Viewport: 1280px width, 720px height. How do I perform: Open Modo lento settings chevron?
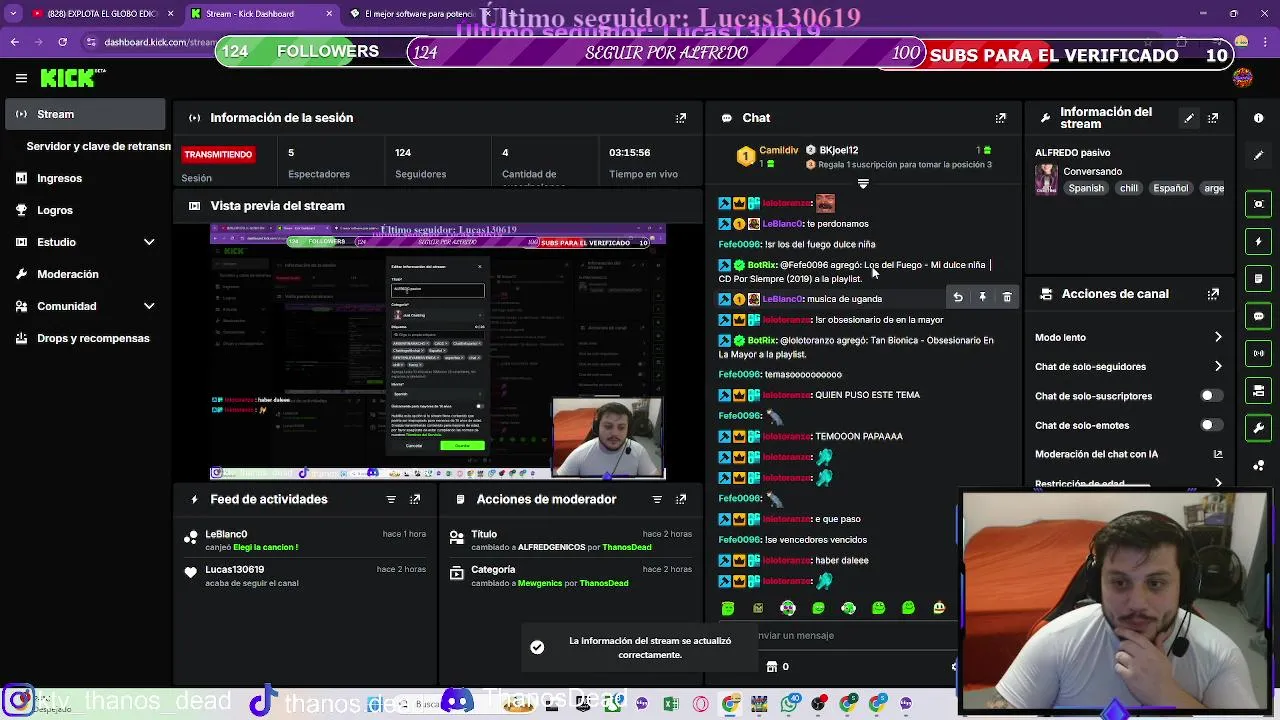tap(1218, 337)
